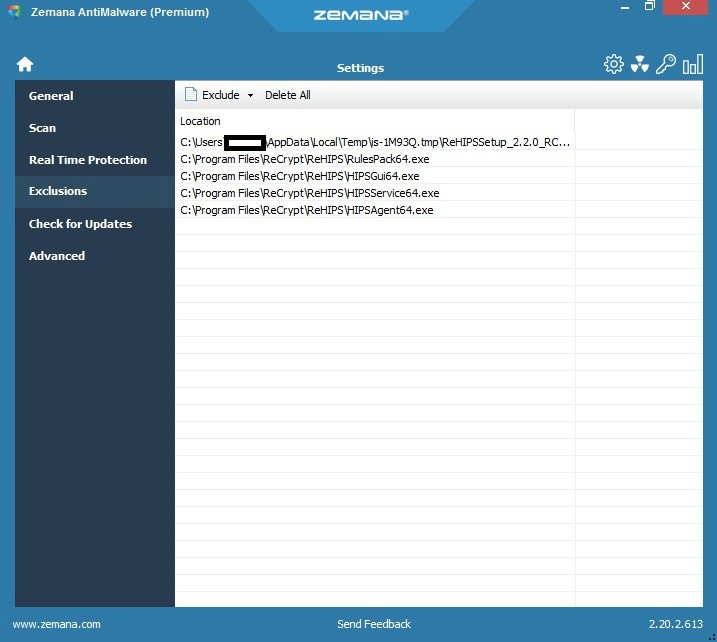Restore down the Zemana window
This screenshot has height=642, width=717.
point(649,6)
